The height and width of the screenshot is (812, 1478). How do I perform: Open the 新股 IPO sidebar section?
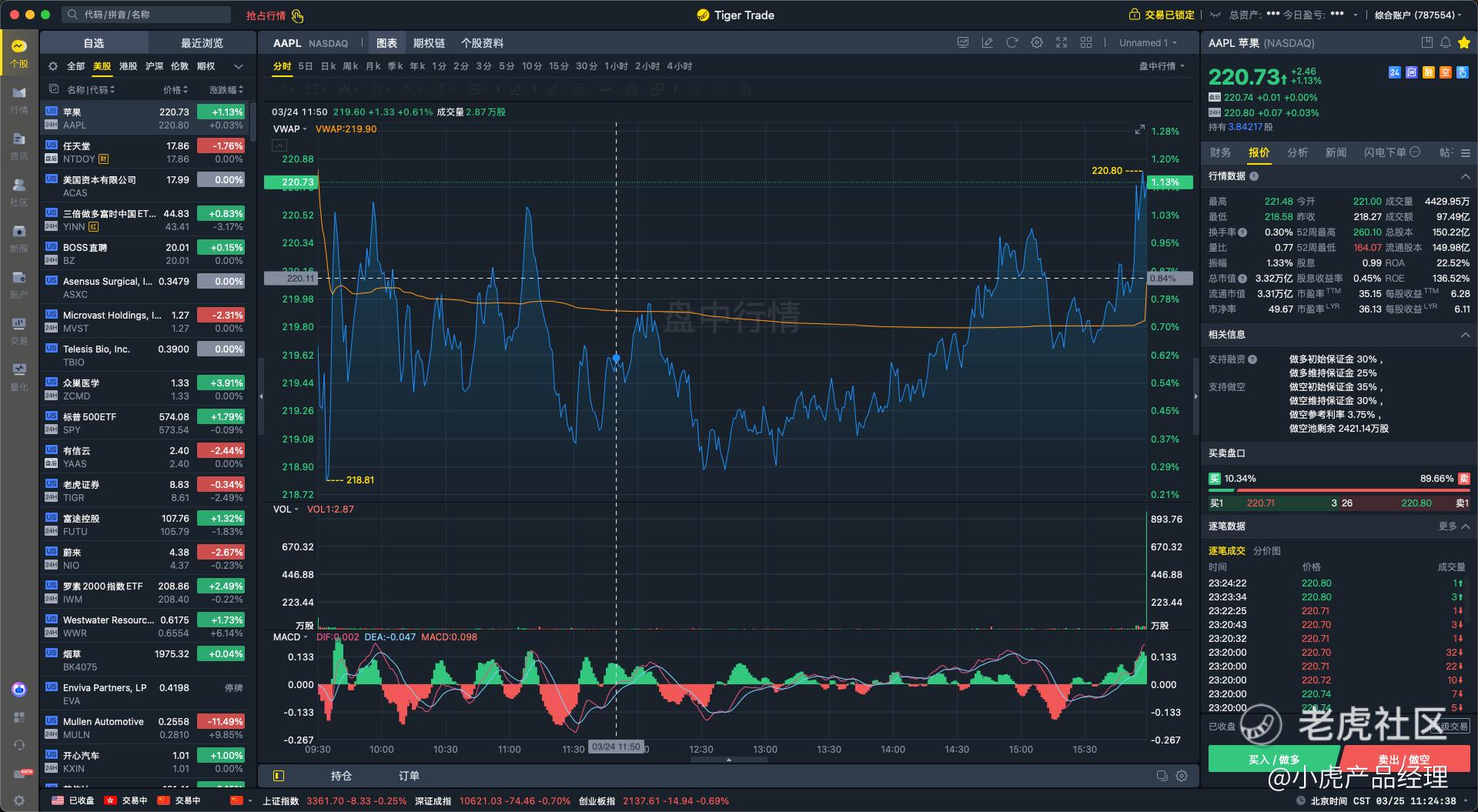19,239
